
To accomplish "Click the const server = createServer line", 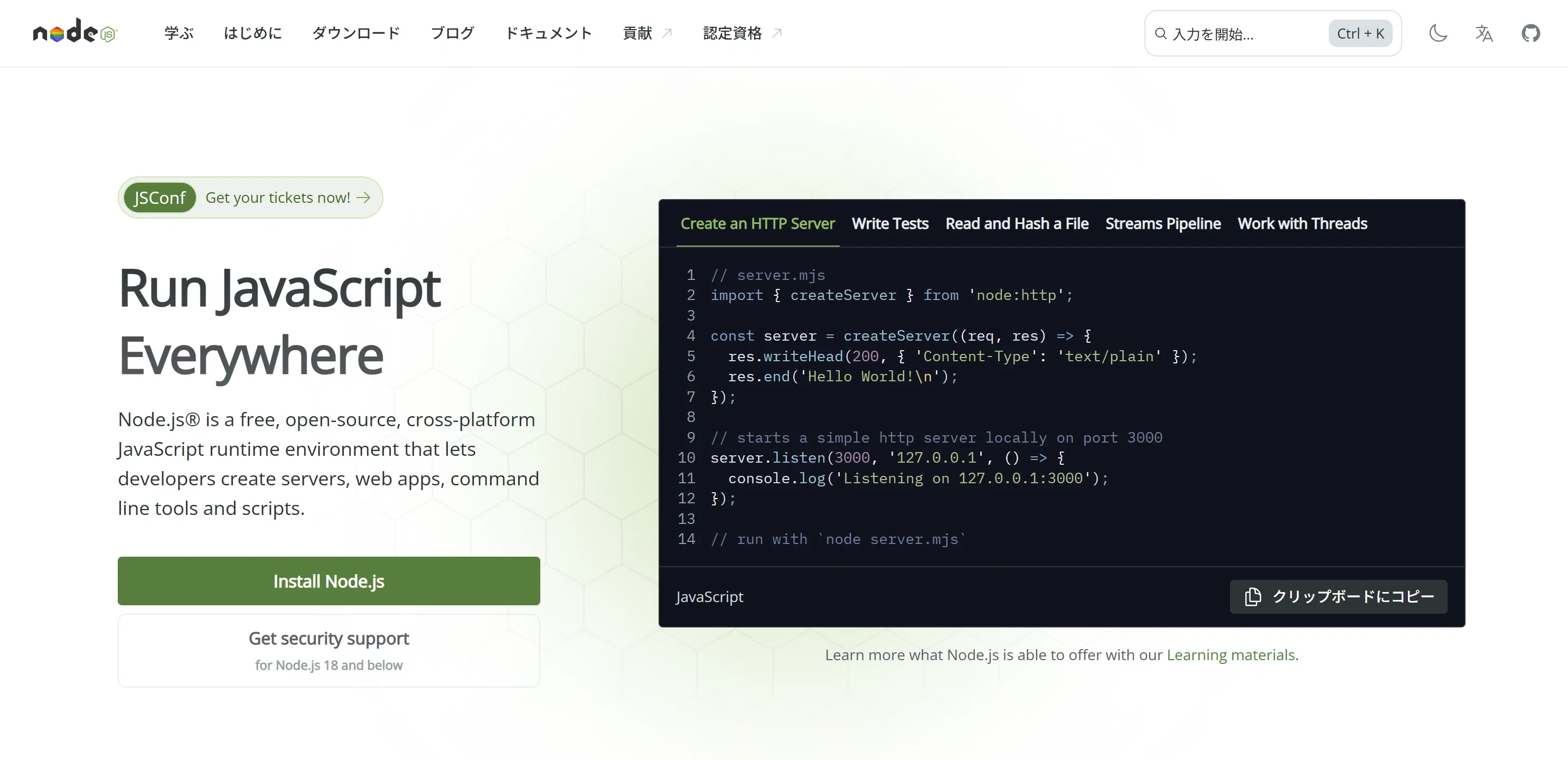I will click(x=901, y=336).
